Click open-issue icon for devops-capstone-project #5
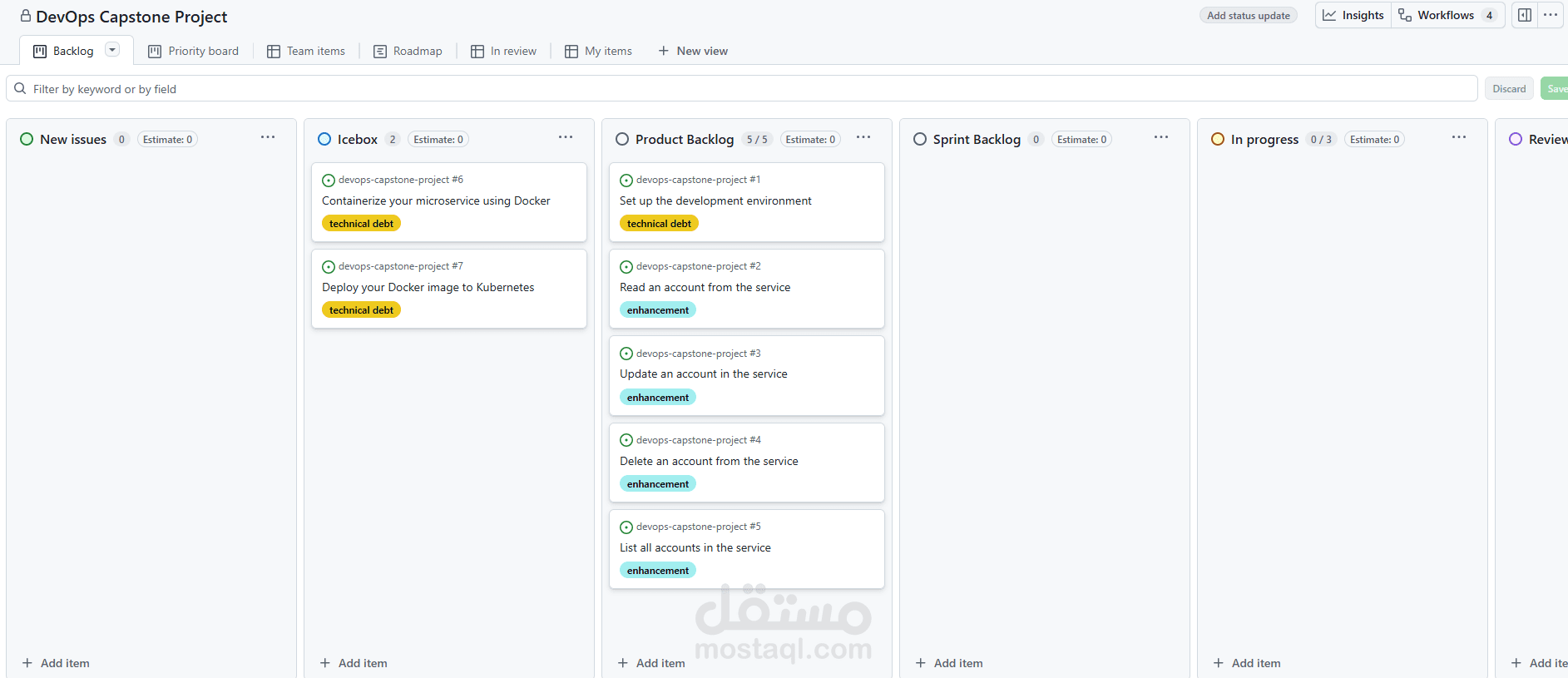Image resolution: width=1568 pixels, height=678 pixels. 626,527
